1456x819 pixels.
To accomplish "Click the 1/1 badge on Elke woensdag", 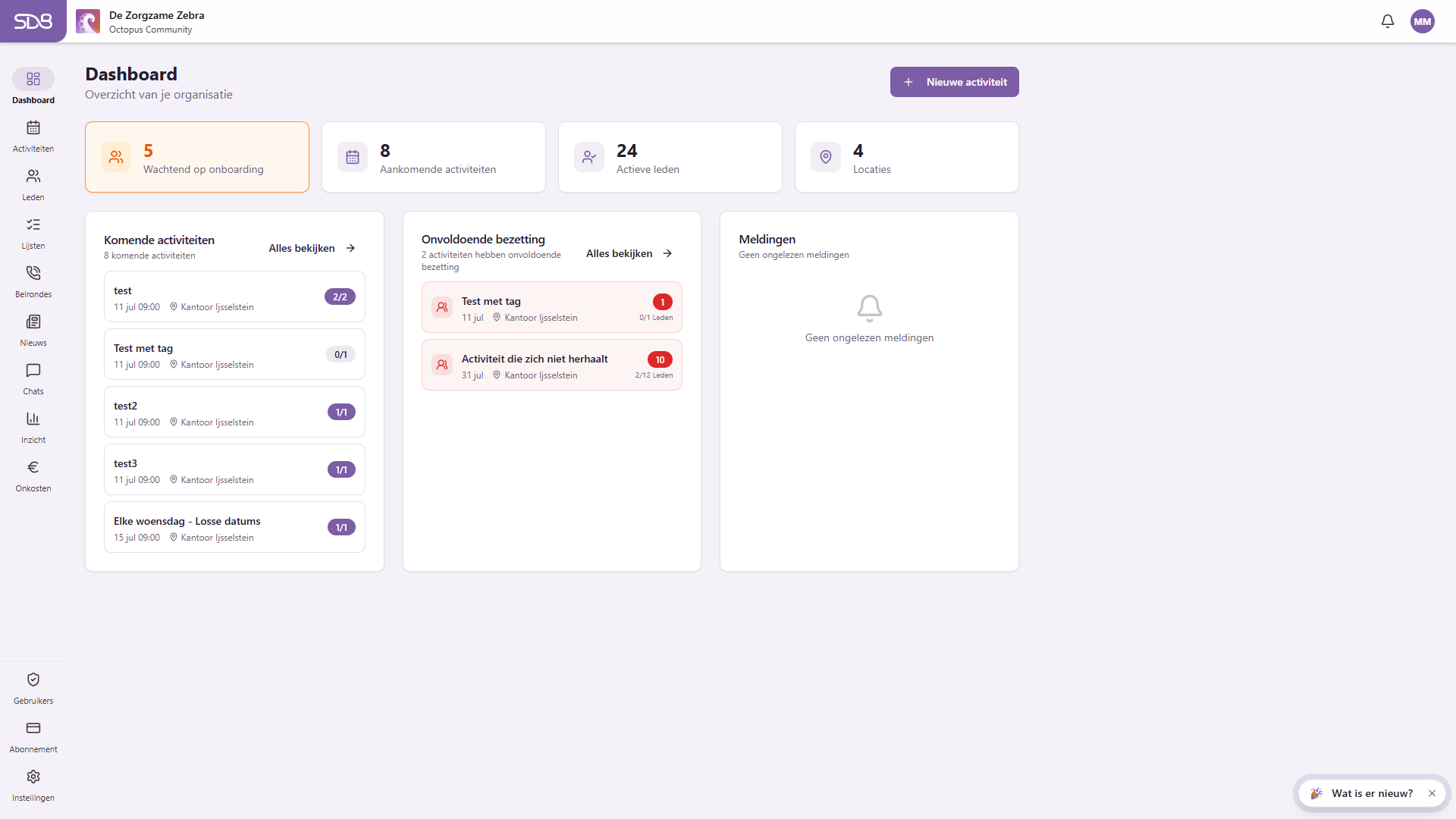I will [x=341, y=527].
